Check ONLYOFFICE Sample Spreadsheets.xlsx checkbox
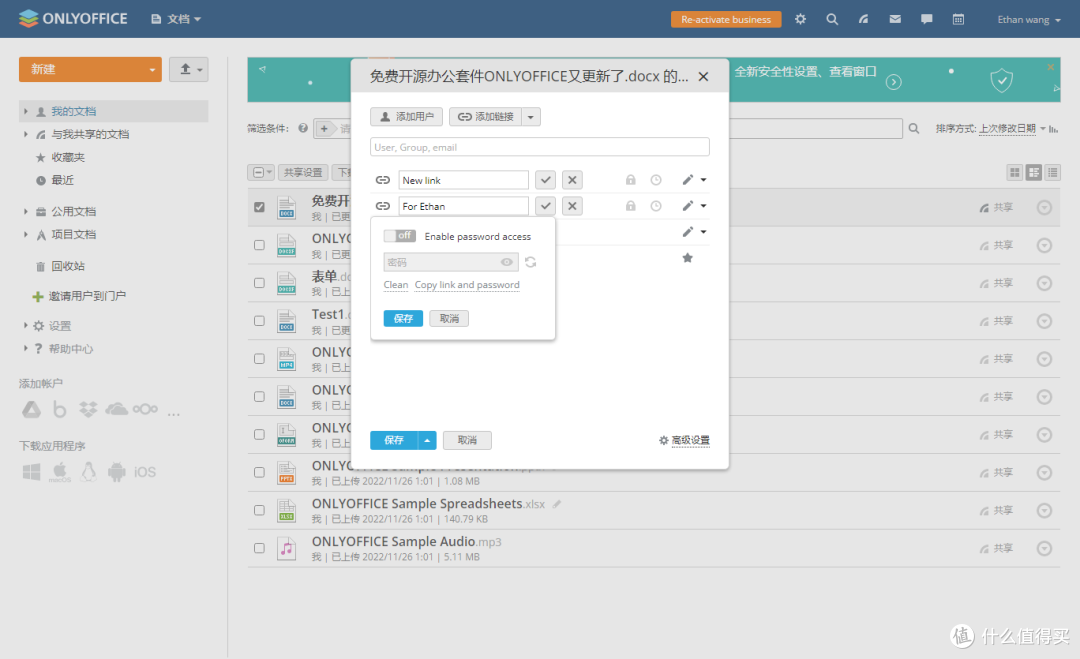Screen dimensions: 1080x659 (259, 510)
